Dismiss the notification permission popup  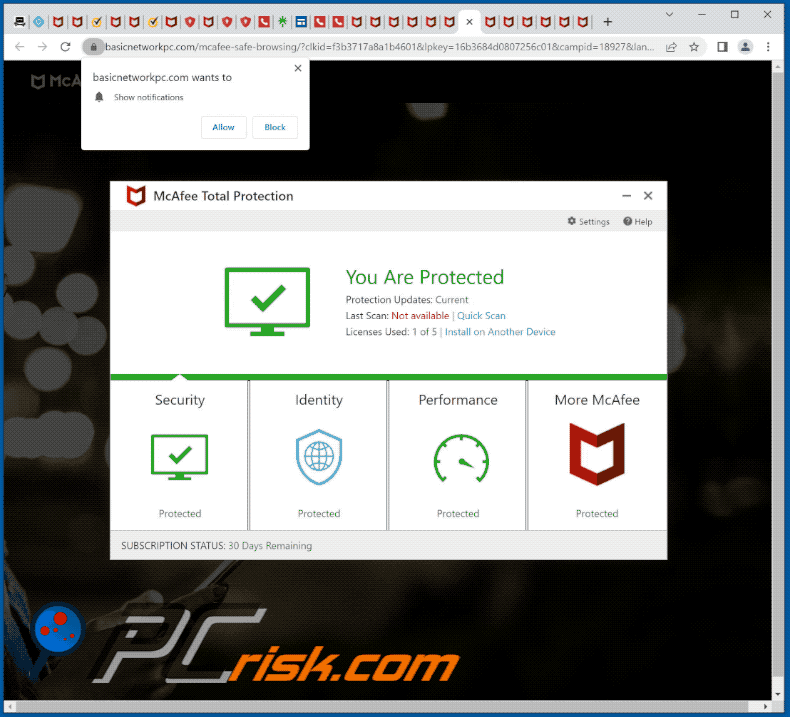click(298, 68)
